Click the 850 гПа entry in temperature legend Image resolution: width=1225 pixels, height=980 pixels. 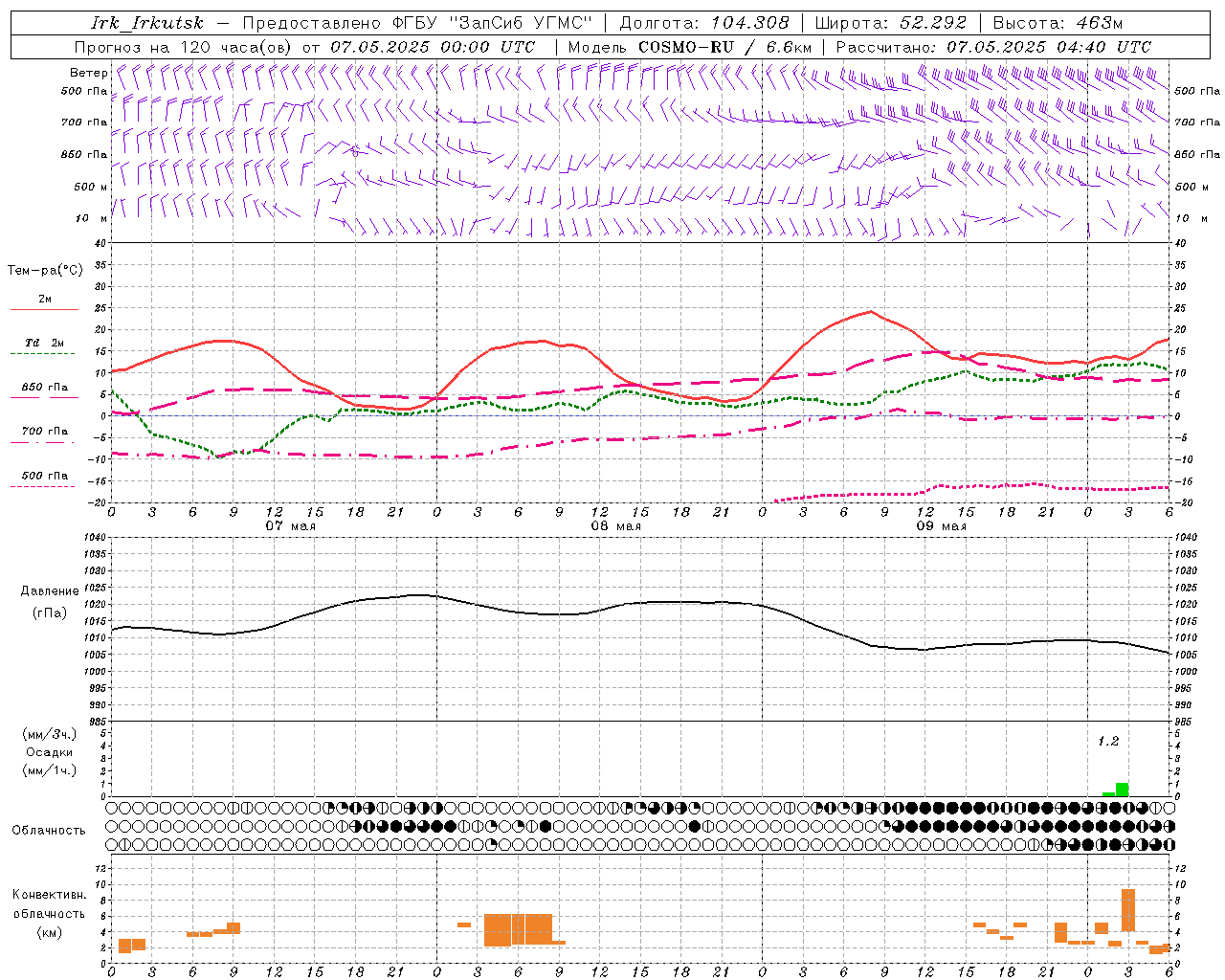[45, 388]
